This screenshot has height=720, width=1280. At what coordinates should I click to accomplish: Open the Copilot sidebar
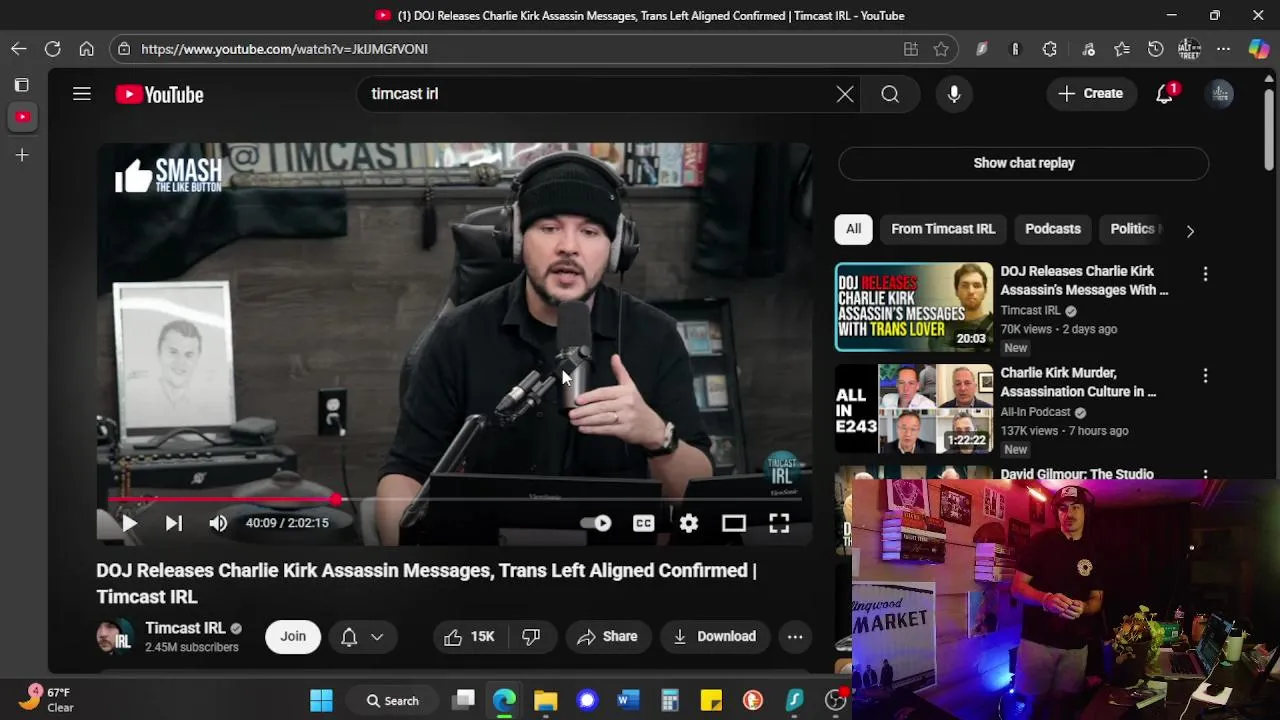click(x=1259, y=49)
